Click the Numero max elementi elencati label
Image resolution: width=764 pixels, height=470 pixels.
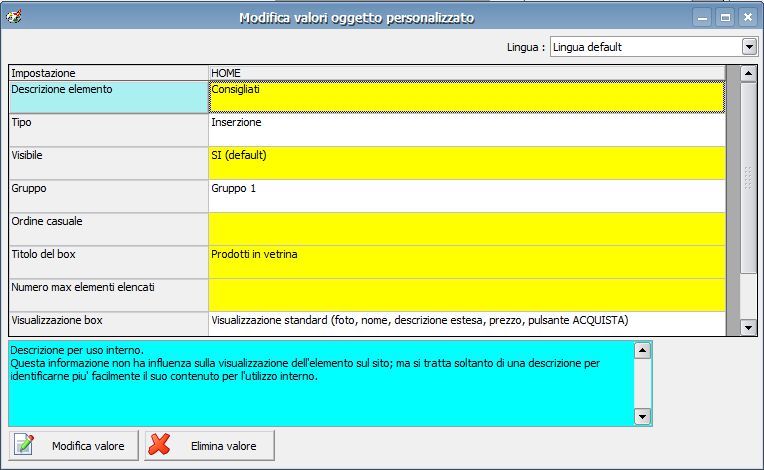point(109,296)
